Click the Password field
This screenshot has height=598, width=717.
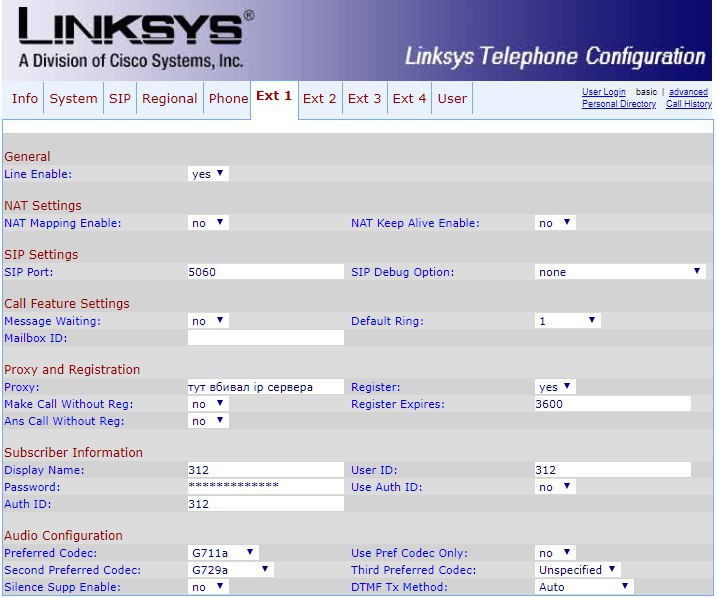[266, 486]
